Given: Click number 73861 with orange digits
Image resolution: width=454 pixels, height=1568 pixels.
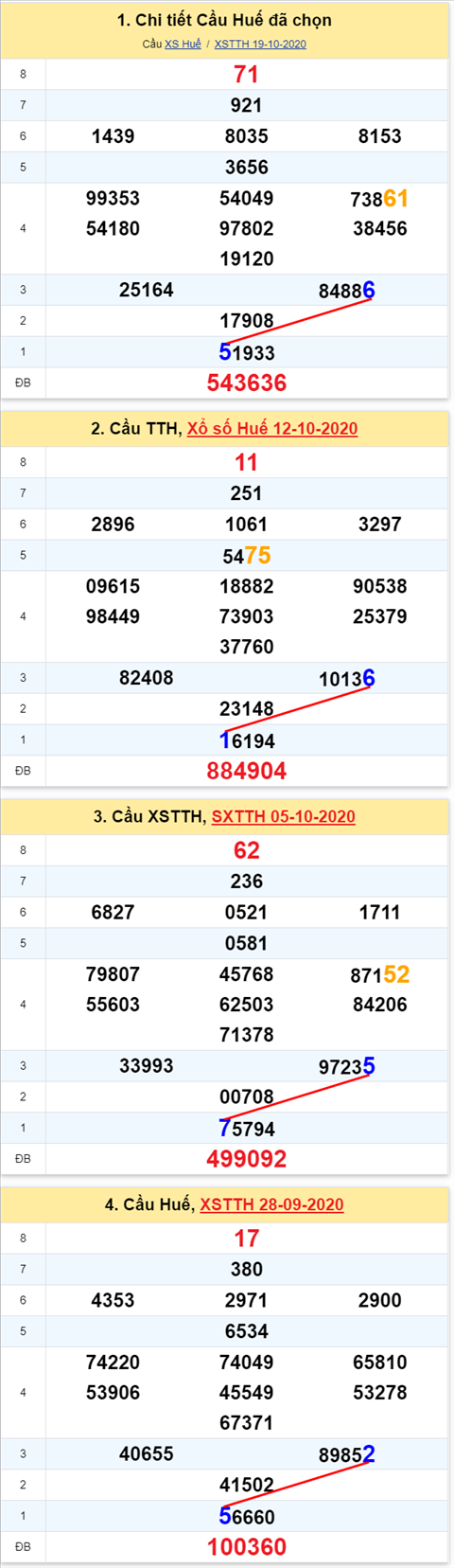Looking at the screenshot, I should click(x=379, y=199).
